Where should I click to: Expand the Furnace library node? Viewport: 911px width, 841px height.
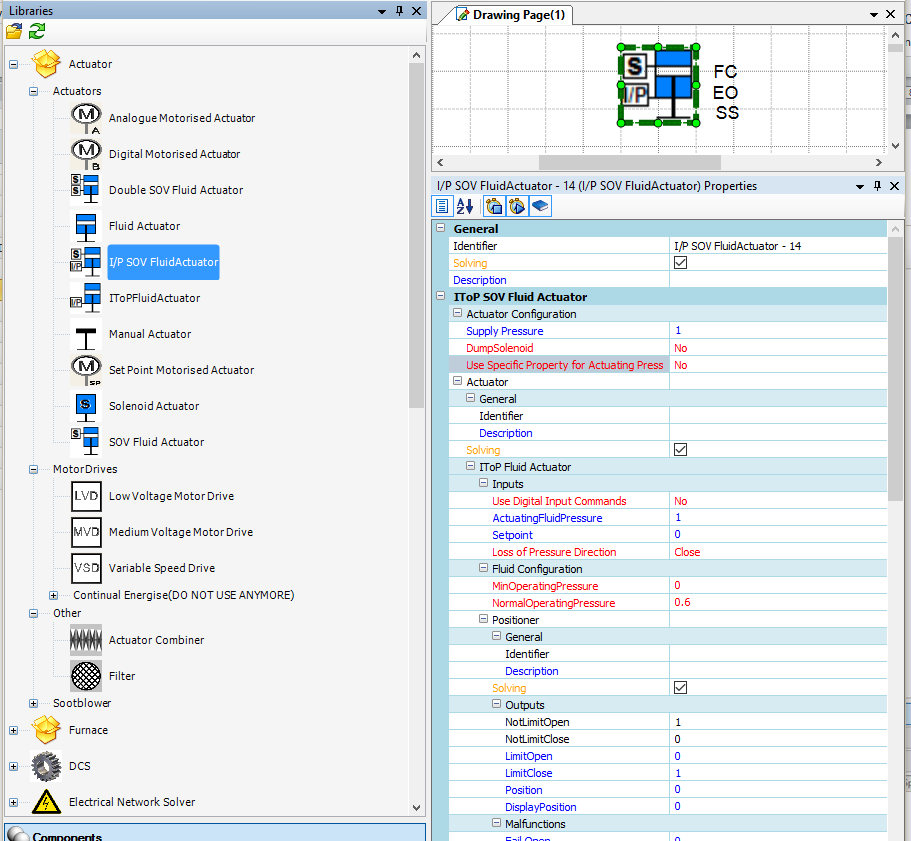point(14,730)
